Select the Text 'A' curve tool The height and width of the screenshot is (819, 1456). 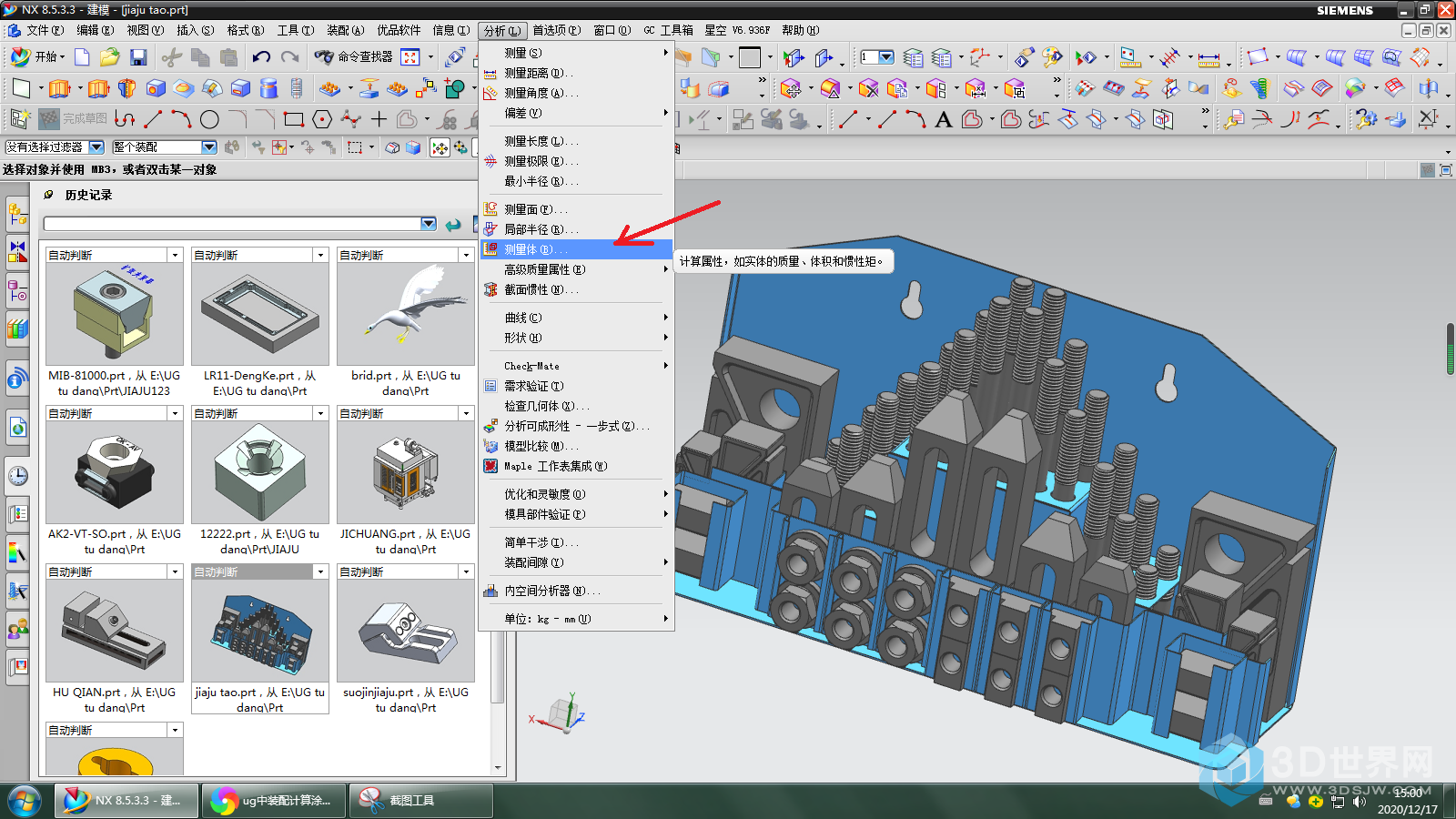pyautogui.click(x=944, y=119)
